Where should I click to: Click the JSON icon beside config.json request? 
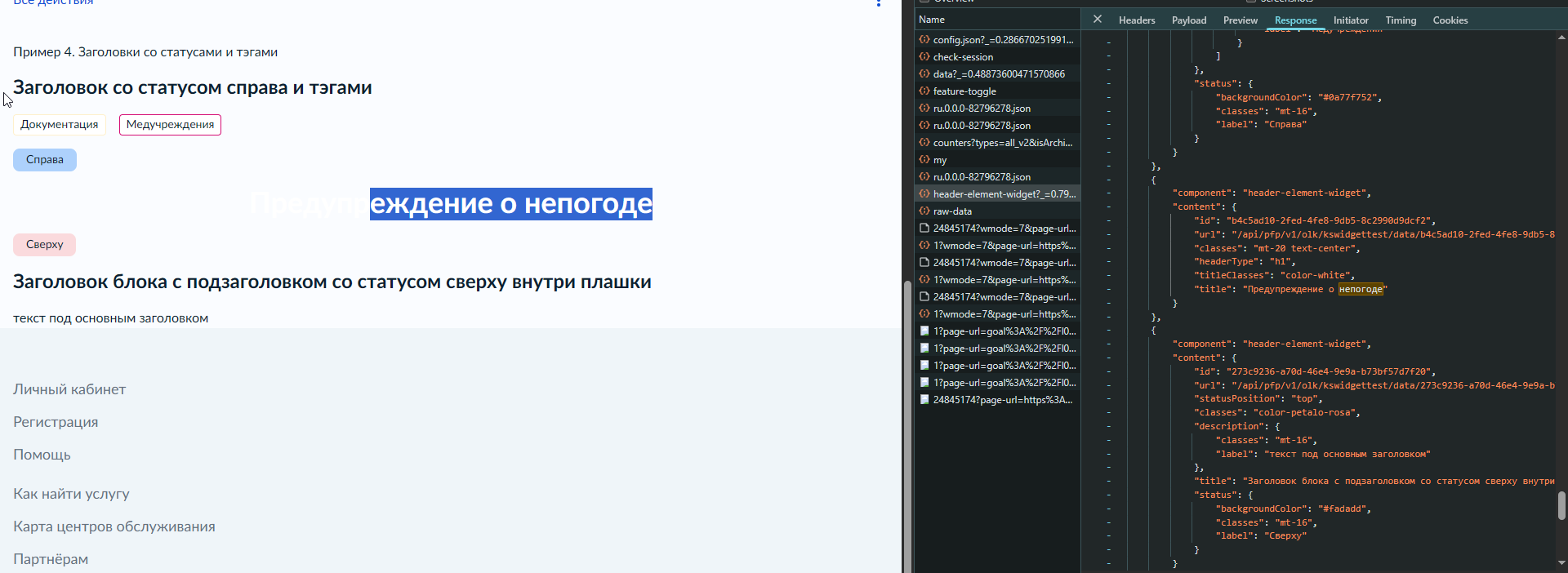click(x=924, y=39)
